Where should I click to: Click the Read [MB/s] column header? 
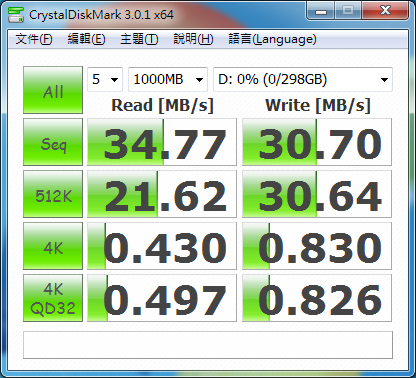click(x=162, y=105)
